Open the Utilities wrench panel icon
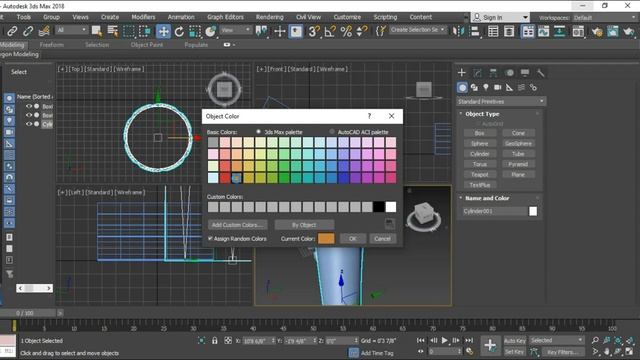 tap(540, 73)
